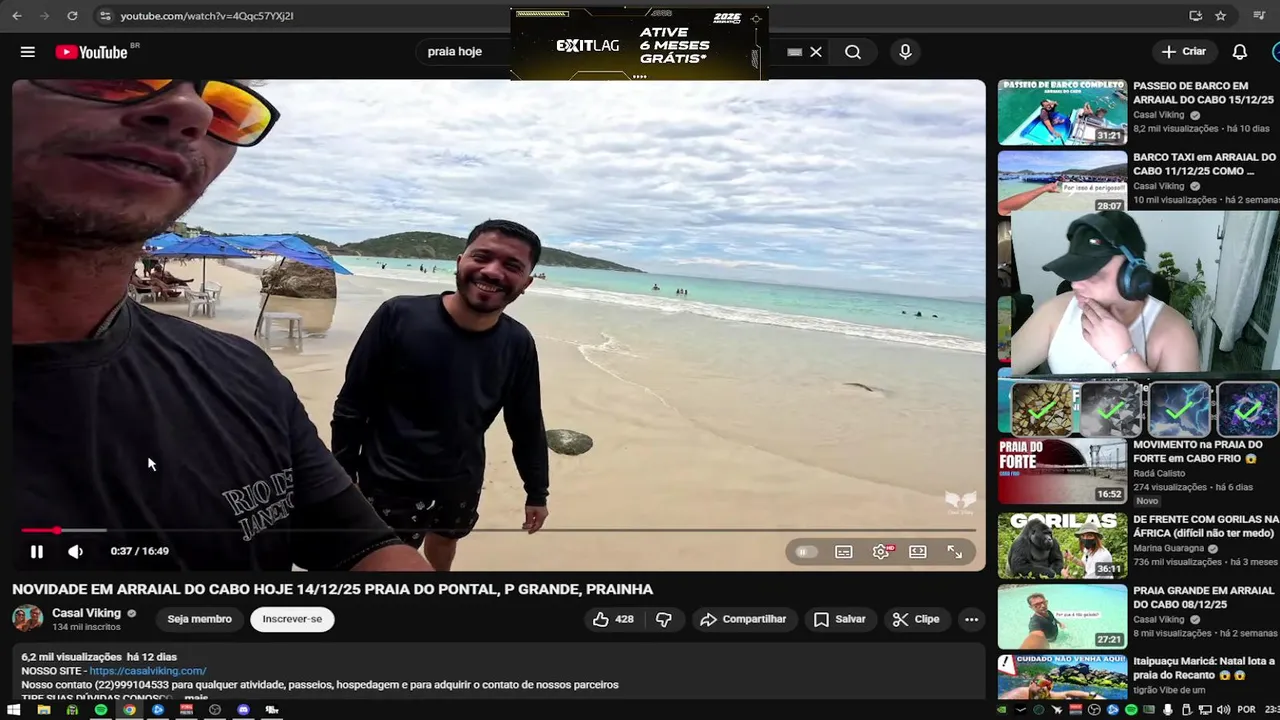This screenshot has width=1280, height=720.
Task: Go back in the browser
Action: [18, 16]
